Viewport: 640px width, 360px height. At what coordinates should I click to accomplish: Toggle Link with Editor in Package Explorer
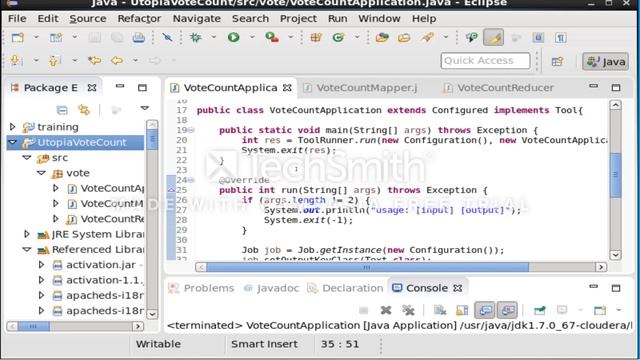pos(84,110)
